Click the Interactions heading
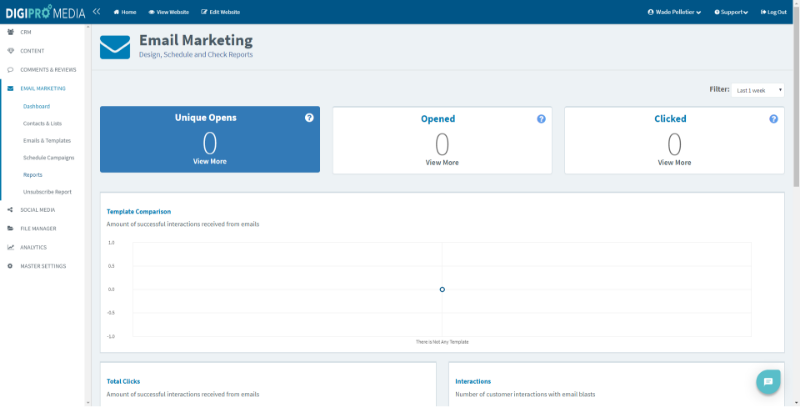The height and width of the screenshot is (407, 800). pos(473,381)
